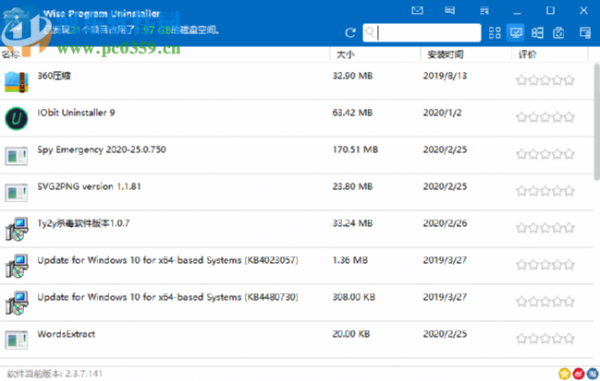Select Update for Windows 10 KB4023057 entry
600x381 pixels.
[297, 265]
